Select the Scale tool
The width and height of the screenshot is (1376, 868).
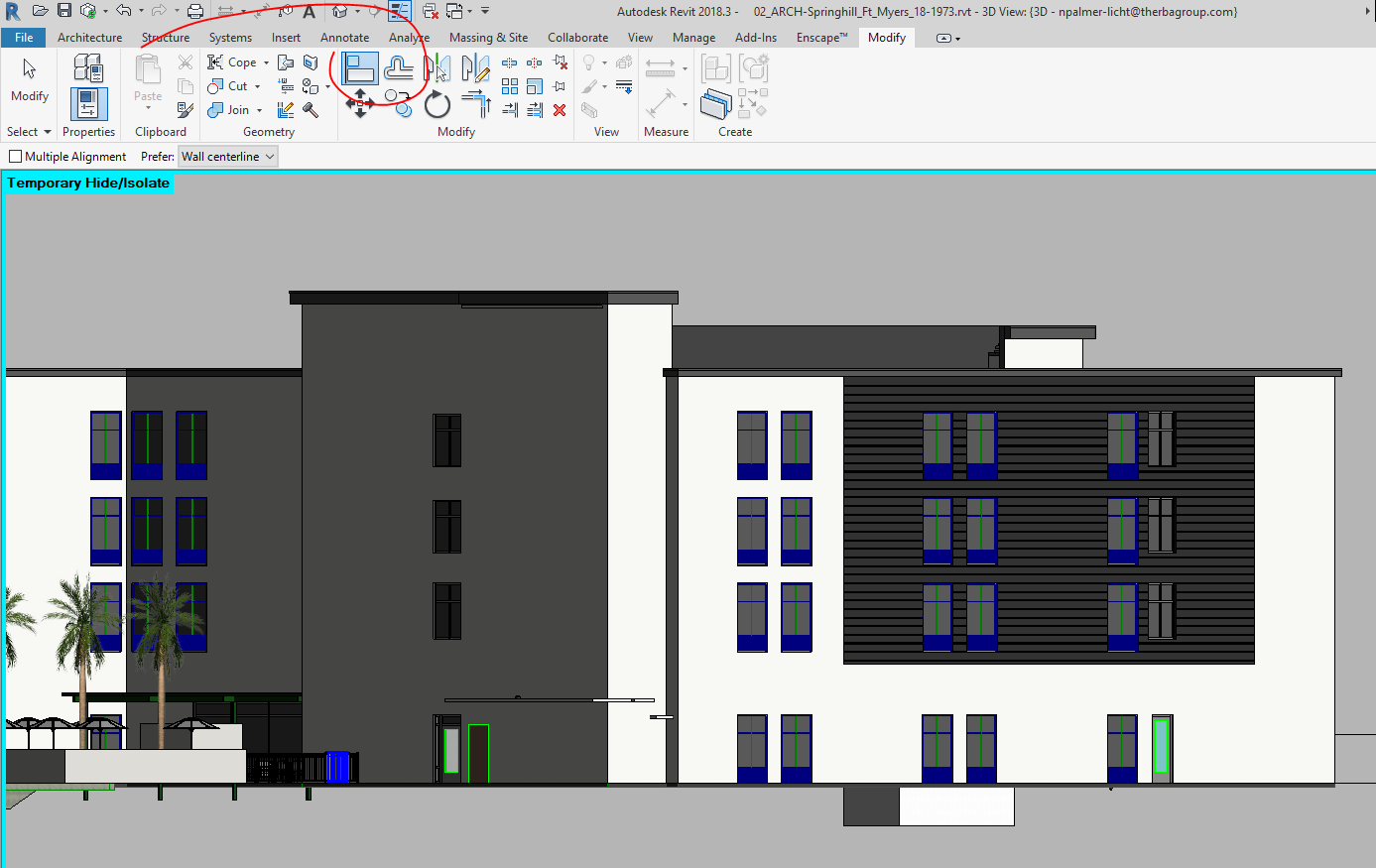(x=535, y=86)
